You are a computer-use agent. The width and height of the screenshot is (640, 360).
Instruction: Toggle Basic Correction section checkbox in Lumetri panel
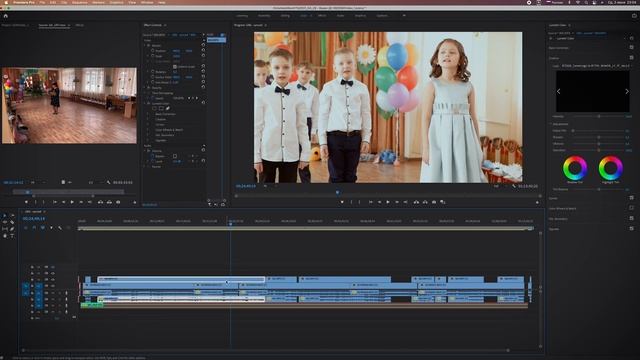(x=631, y=48)
